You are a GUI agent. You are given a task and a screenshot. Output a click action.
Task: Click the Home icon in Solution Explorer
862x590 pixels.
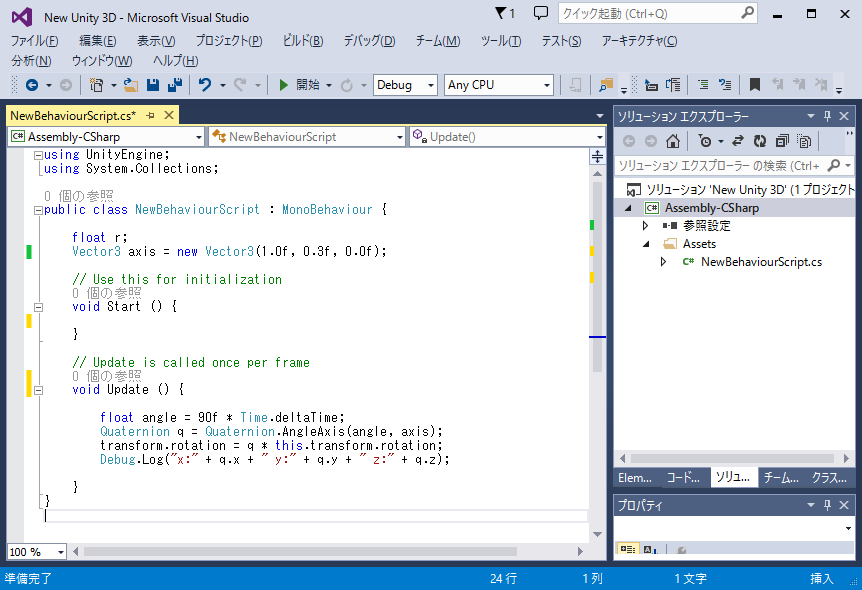(674, 141)
